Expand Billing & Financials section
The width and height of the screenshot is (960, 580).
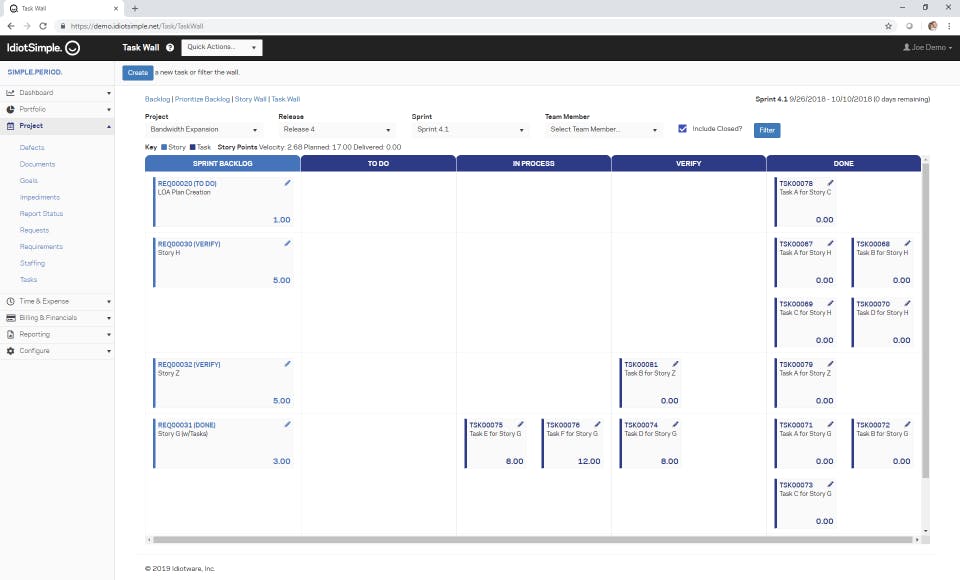click(x=58, y=318)
